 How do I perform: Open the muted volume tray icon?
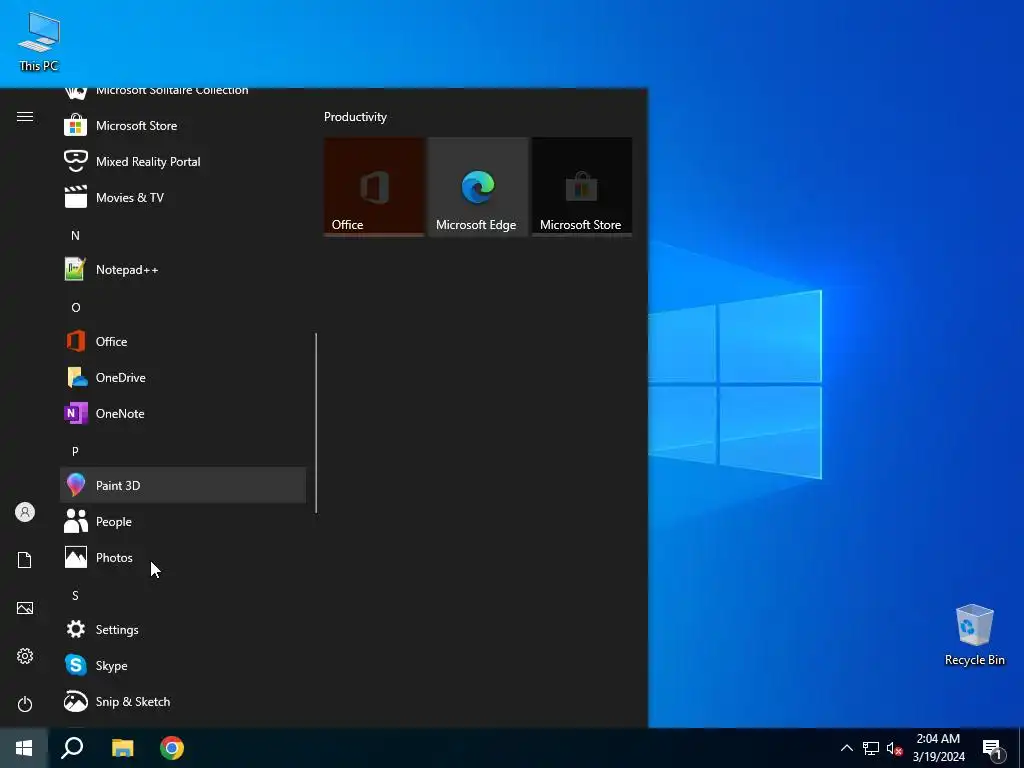(x=894, y=748)
